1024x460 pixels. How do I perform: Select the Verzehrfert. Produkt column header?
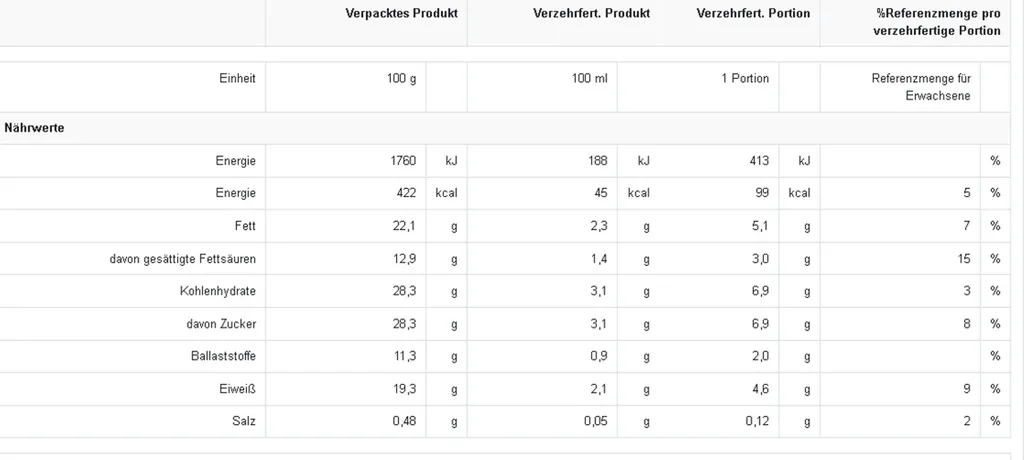click(592, 13)
